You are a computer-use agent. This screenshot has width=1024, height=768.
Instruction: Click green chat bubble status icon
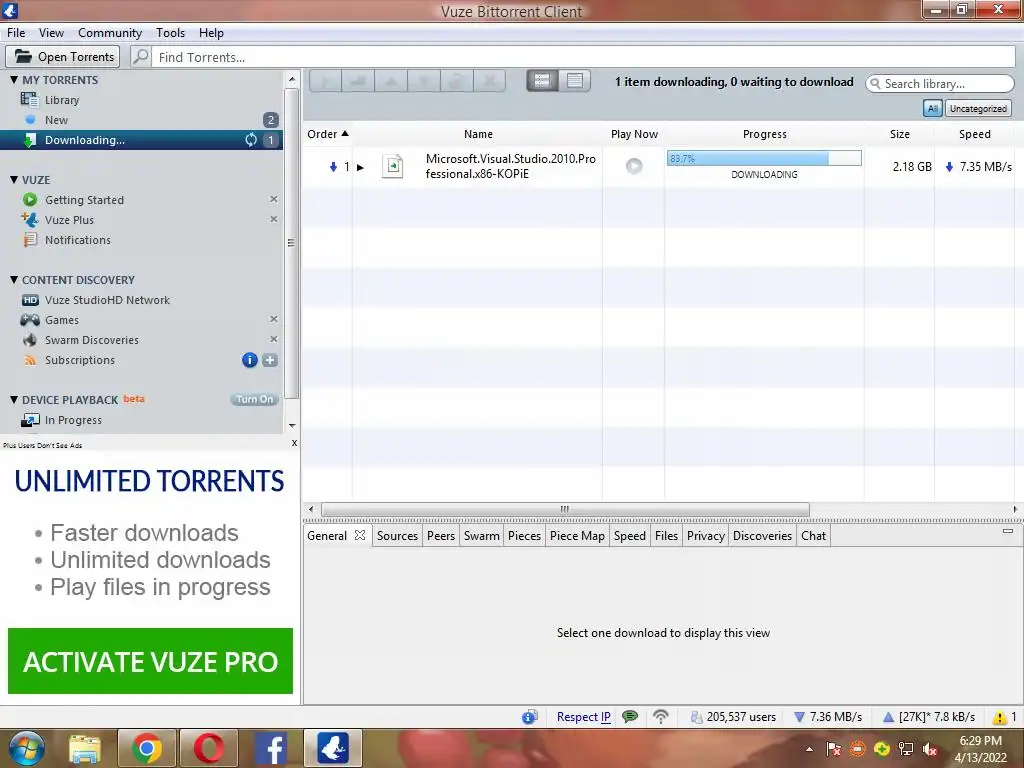(x=630, y=717)
